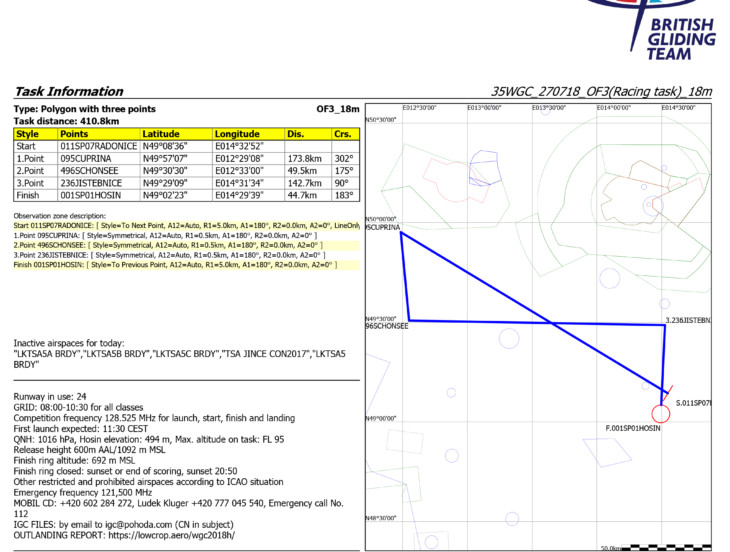Click the CUPRINA turnpoint label on map
The image size is (730, 552).
[x=383, y=228]
